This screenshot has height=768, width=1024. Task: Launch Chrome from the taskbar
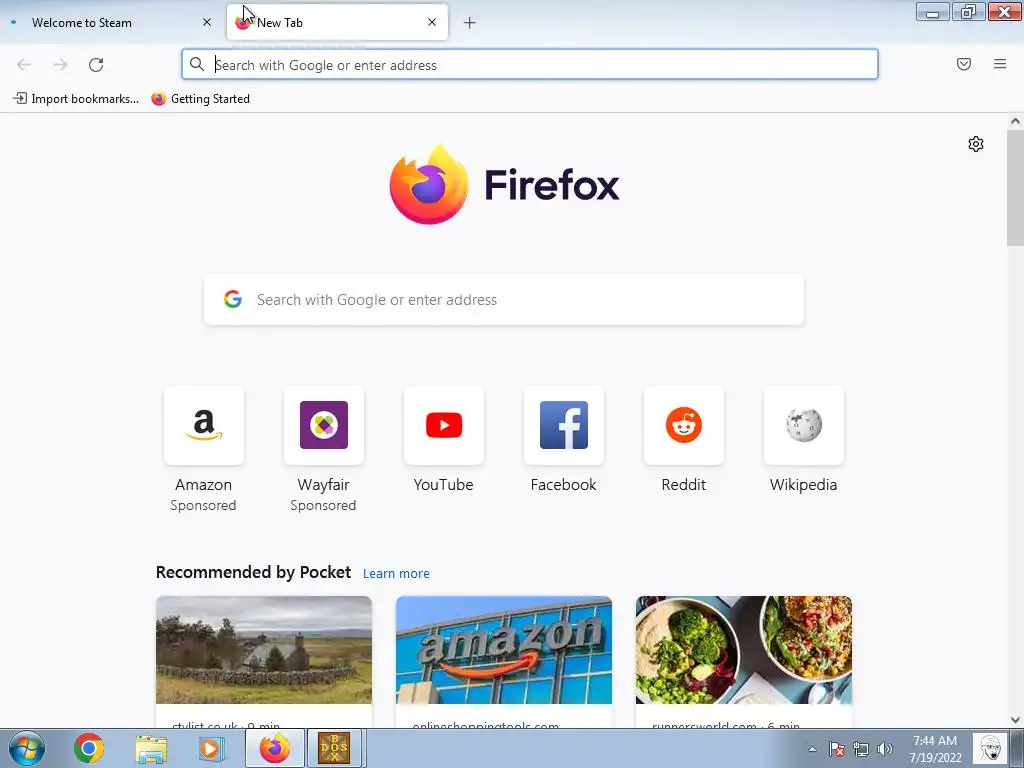[89, 748]
